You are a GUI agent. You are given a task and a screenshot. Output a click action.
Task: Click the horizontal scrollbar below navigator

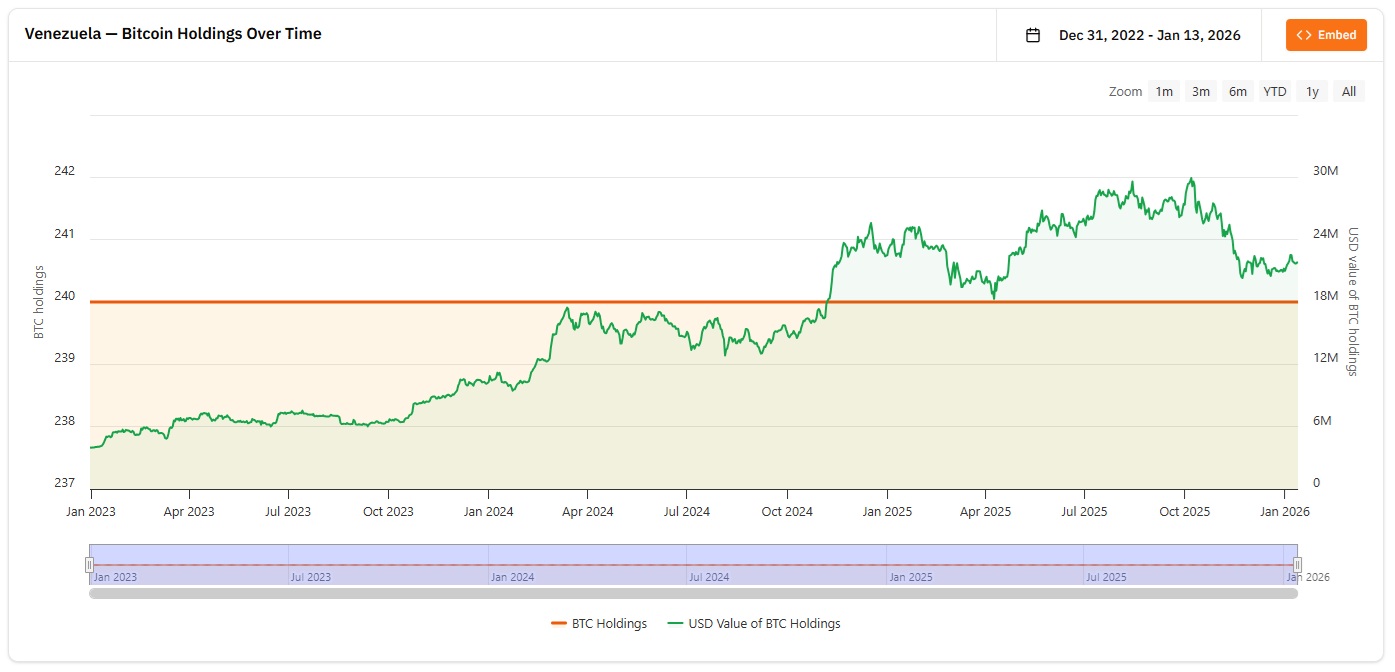point(693,593)
